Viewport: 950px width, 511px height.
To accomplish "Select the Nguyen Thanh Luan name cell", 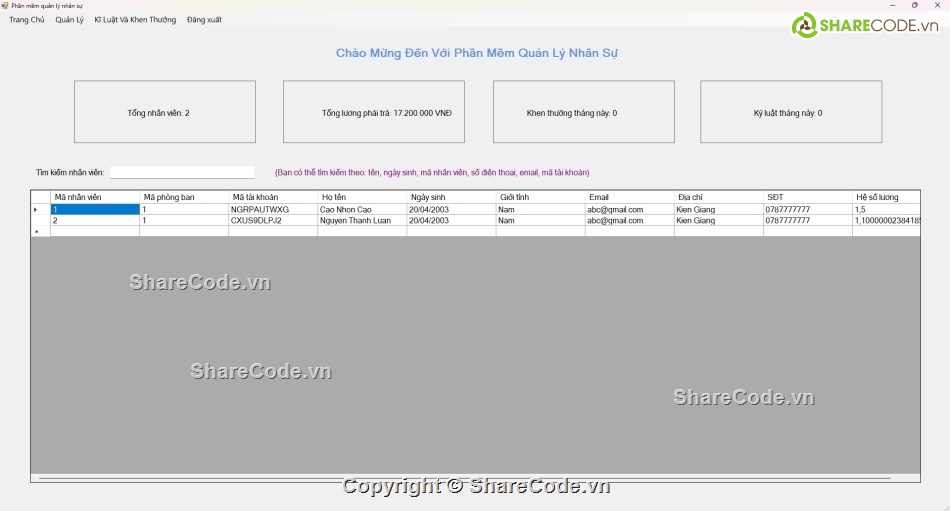I will click(x=362, y=221).
